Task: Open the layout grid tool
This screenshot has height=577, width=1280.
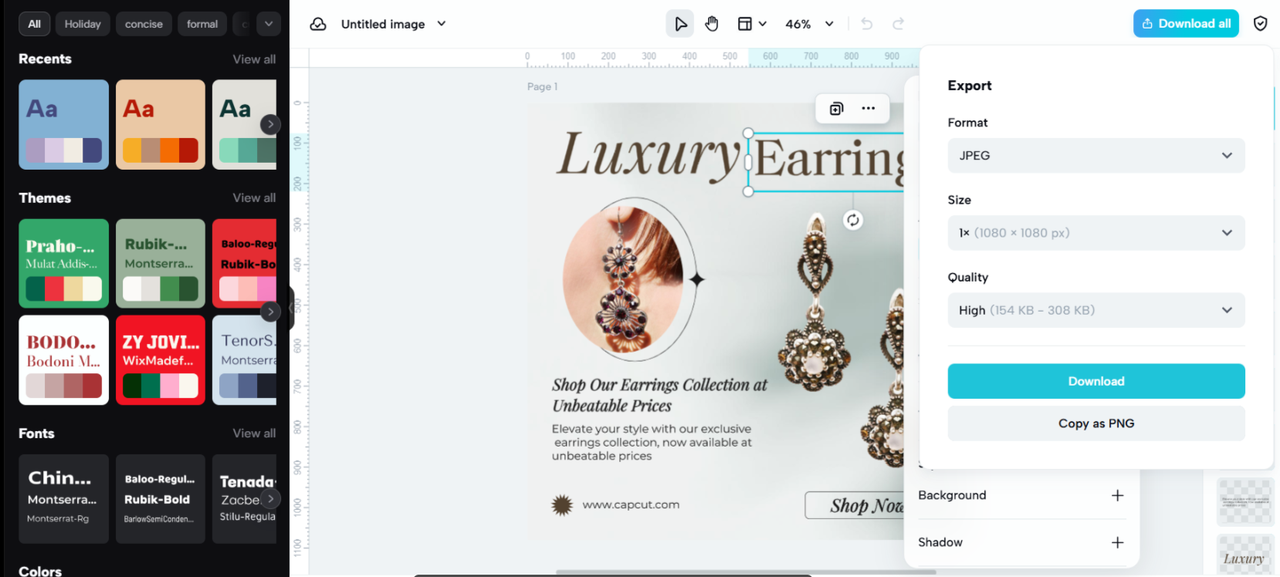Action: coord(745,24)
